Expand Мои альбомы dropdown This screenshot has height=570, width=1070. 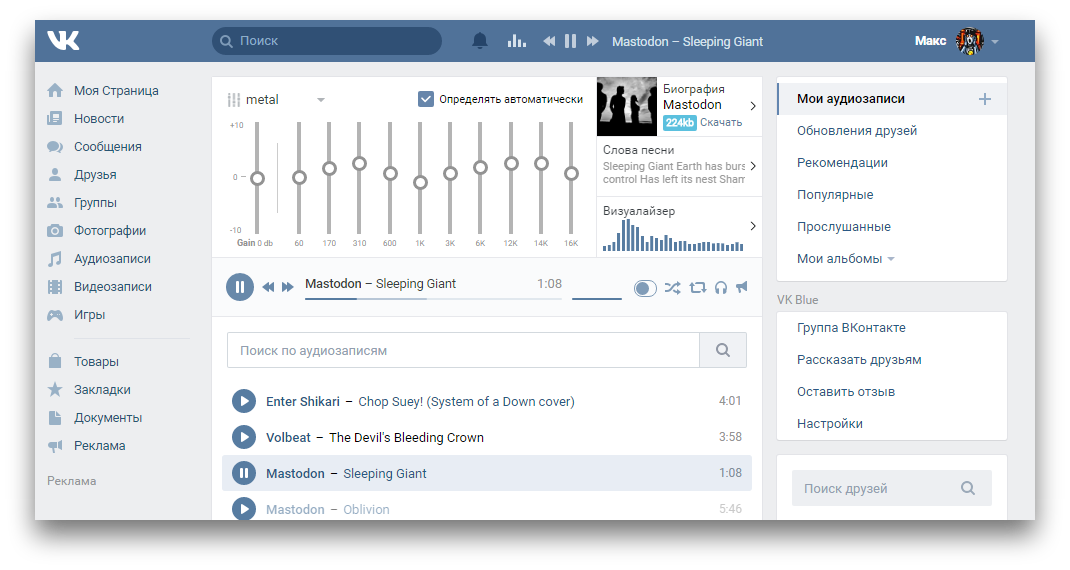coord(891,259)
